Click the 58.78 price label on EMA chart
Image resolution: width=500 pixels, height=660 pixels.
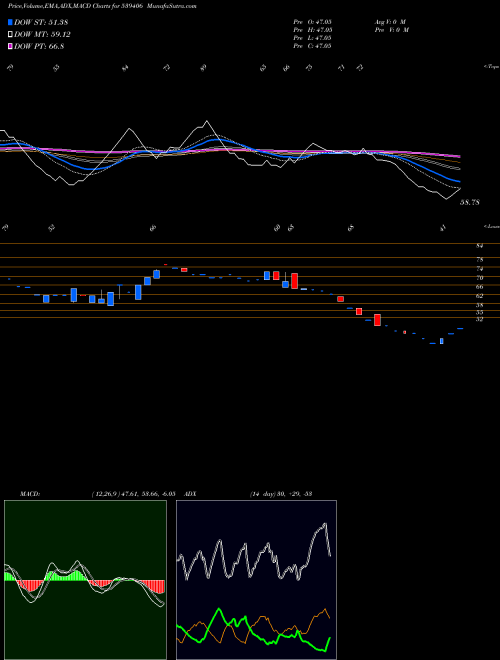click(x=470, y=202)
